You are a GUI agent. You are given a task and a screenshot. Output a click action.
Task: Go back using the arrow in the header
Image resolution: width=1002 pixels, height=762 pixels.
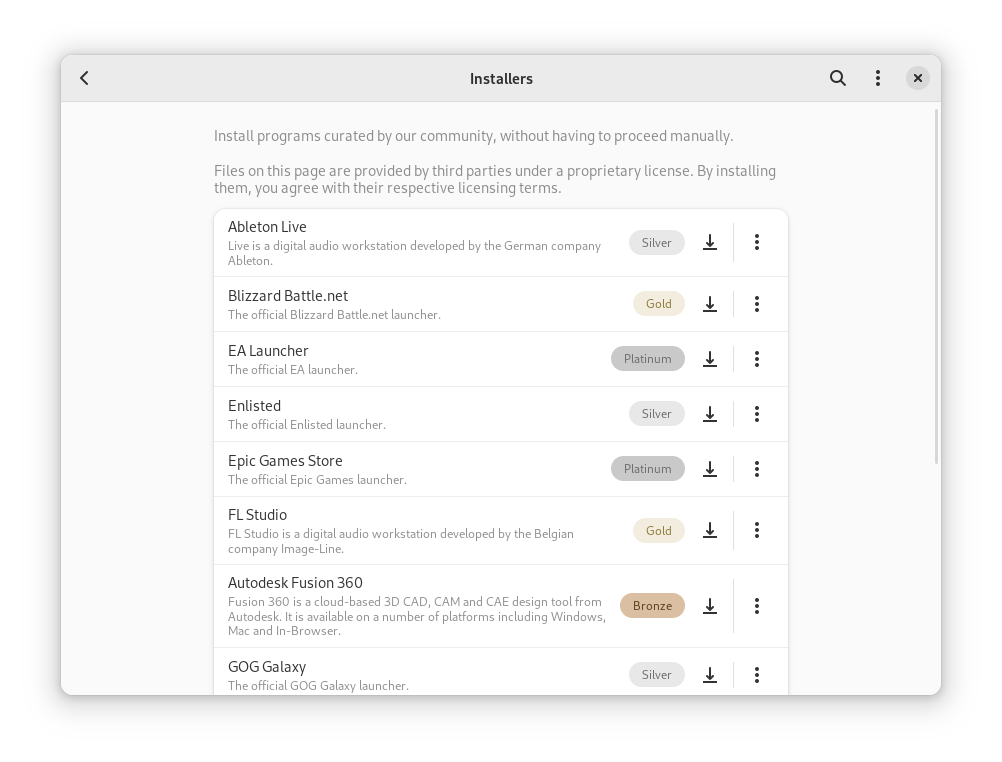(84, 77)
